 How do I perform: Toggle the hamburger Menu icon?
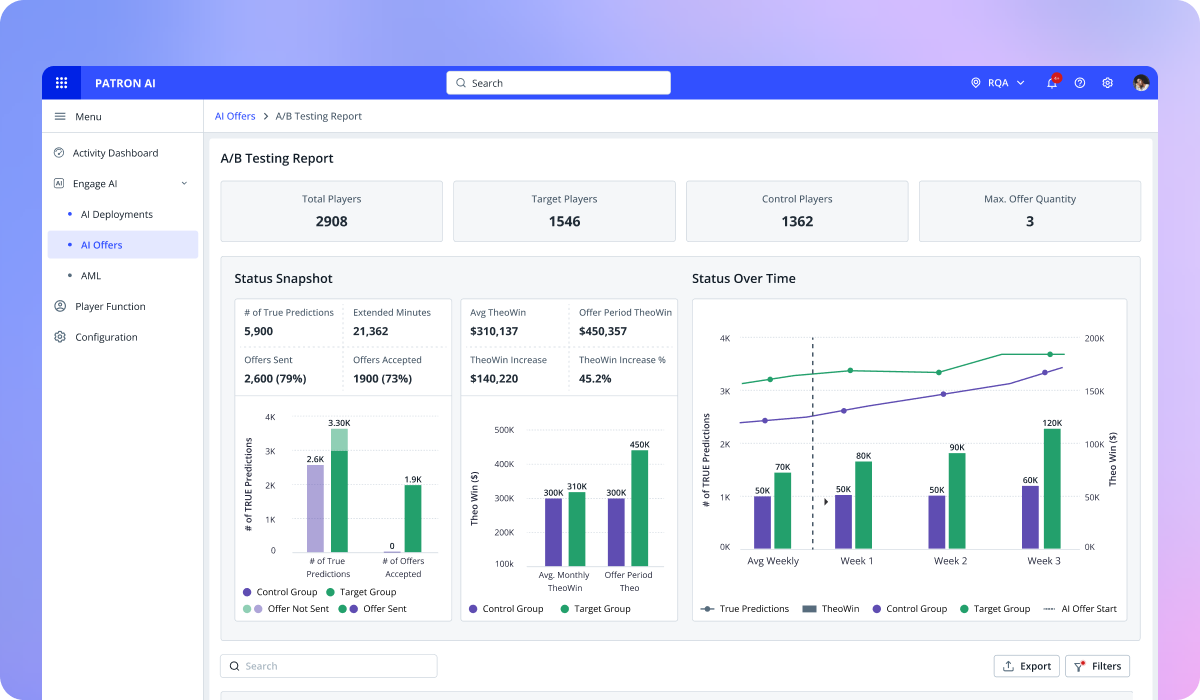(x=60, y=117)
